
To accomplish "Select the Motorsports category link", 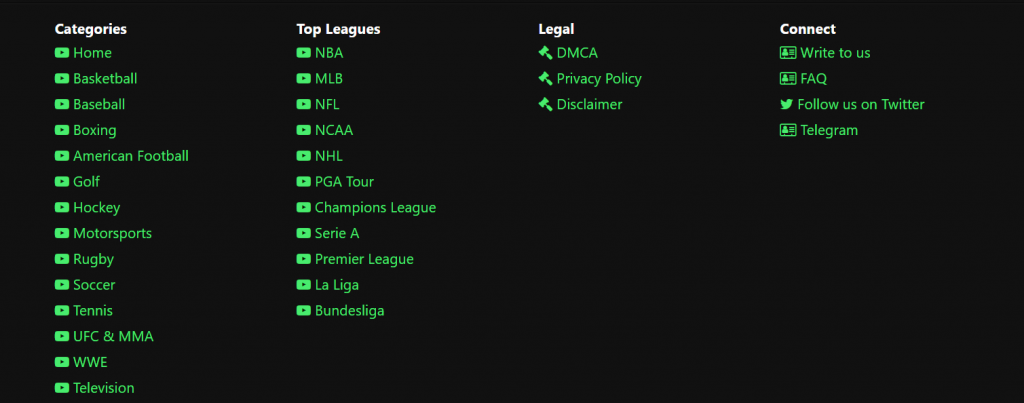I will (112, 233).
